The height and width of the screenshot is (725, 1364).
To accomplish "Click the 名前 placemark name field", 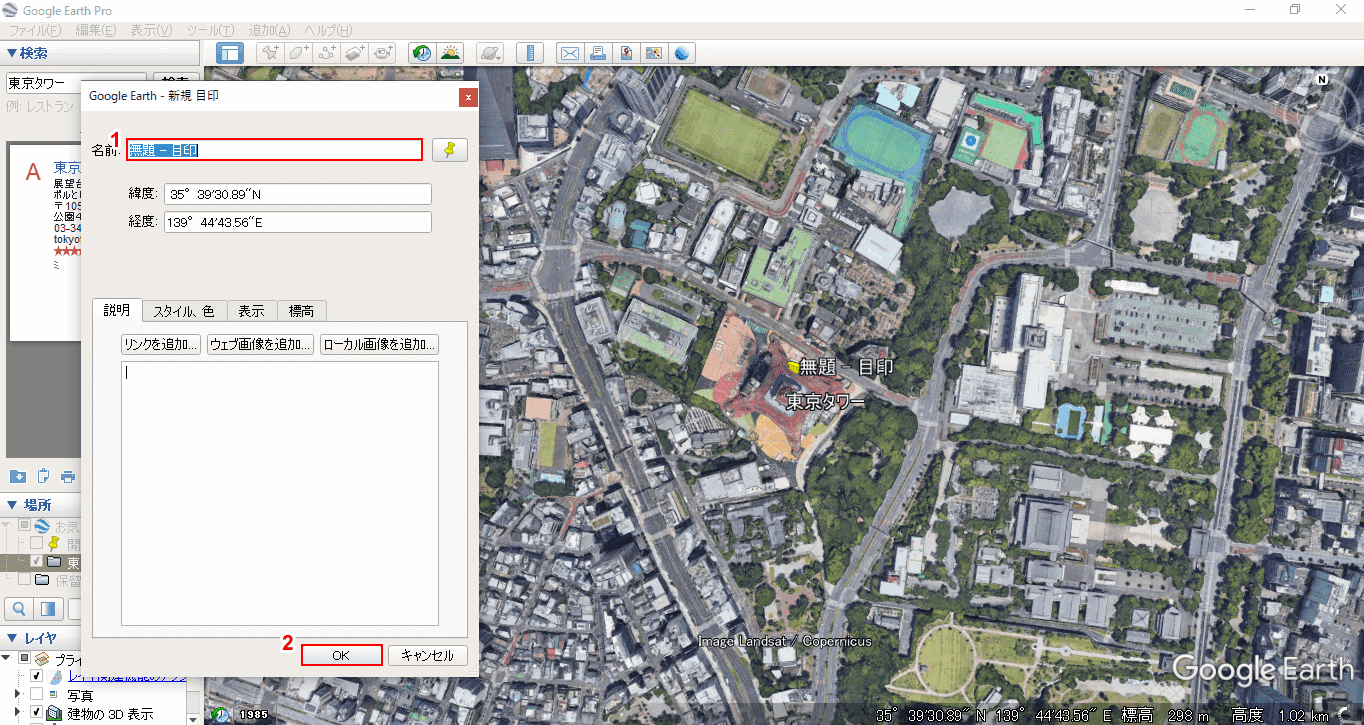I will click(274, 150).
